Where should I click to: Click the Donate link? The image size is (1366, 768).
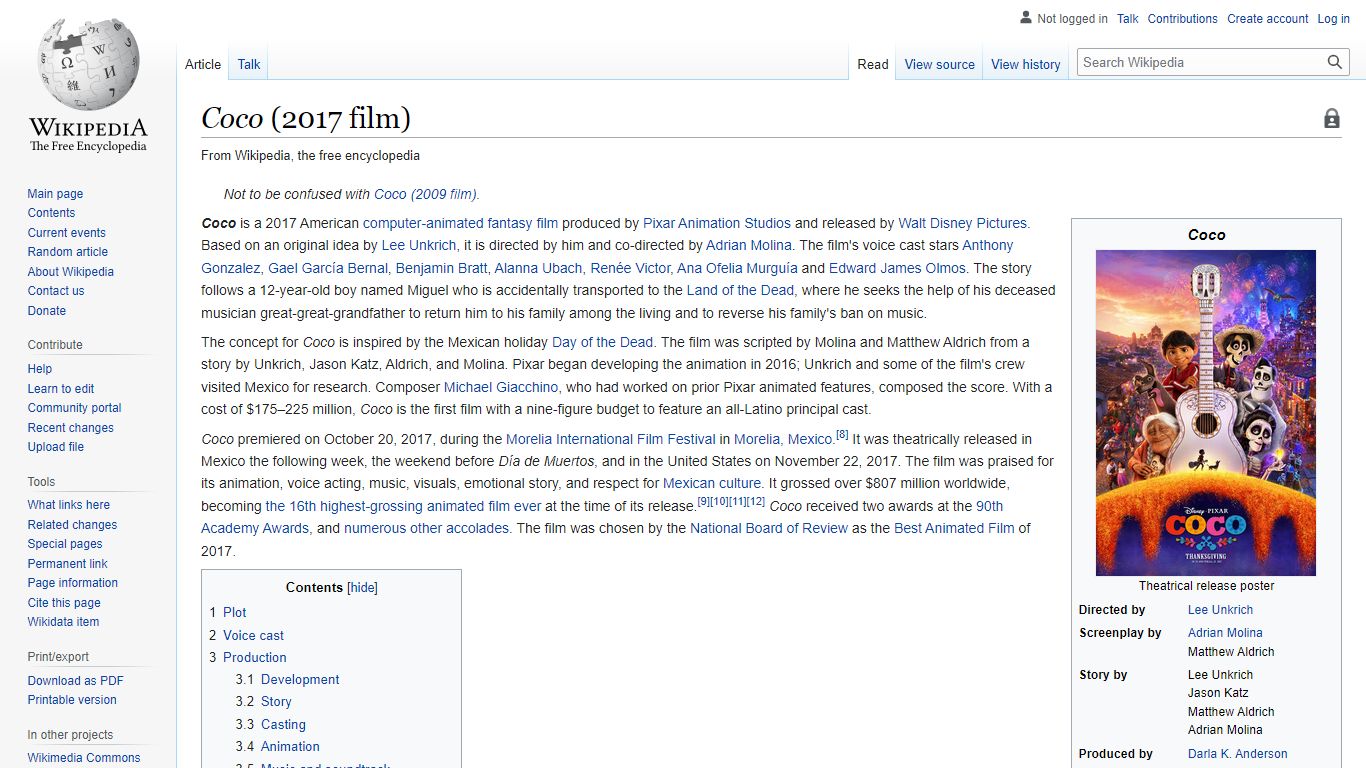46,311
